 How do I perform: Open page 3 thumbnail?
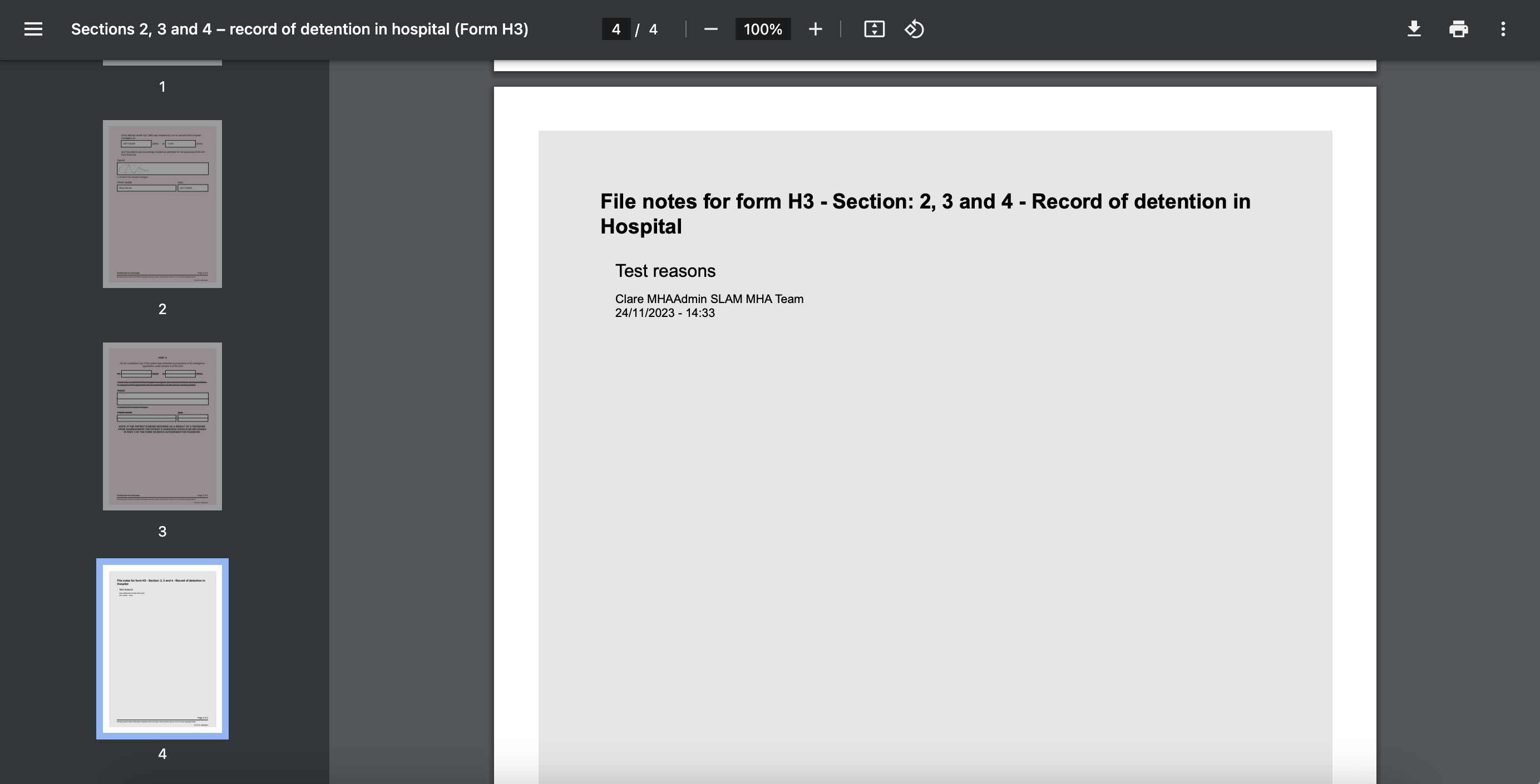162,426
